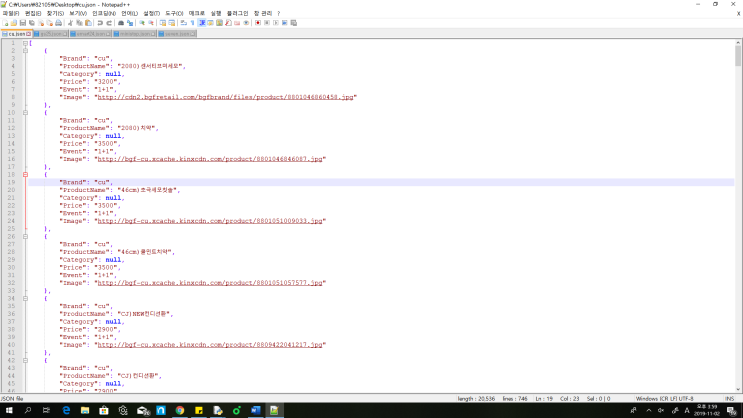Viewport: 743px width, 418px height.
Task: Open the 찾기(S) menu
Action: coord(55,13)
